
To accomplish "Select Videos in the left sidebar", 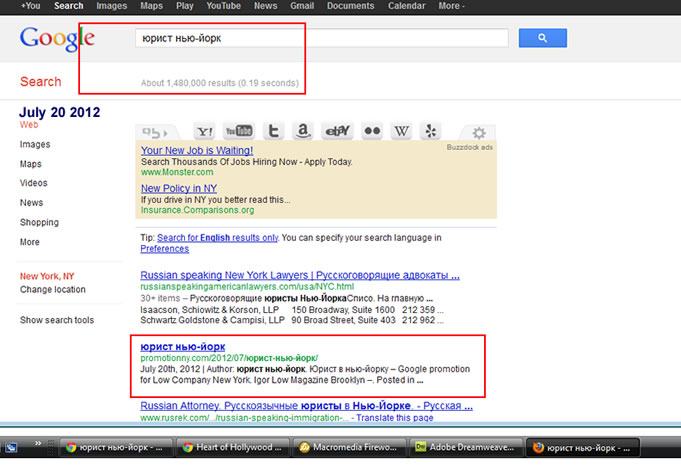I will [x=33, y=183].
